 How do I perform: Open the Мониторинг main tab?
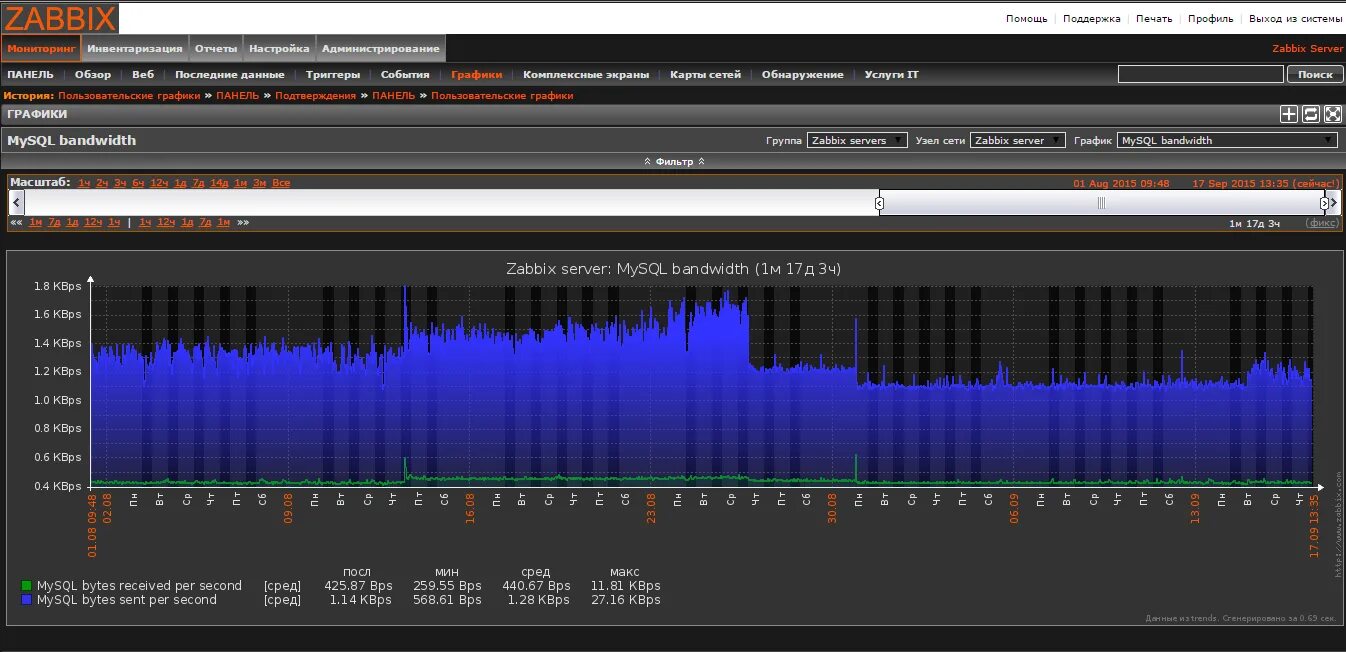point(41,48)
